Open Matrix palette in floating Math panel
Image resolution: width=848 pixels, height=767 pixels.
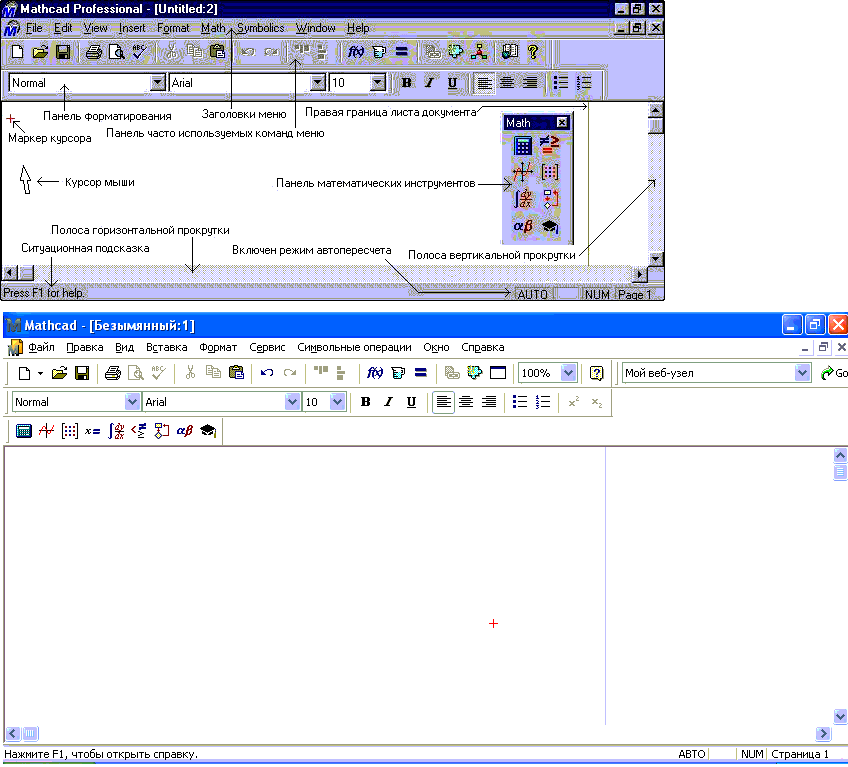[x=549, y=172]
